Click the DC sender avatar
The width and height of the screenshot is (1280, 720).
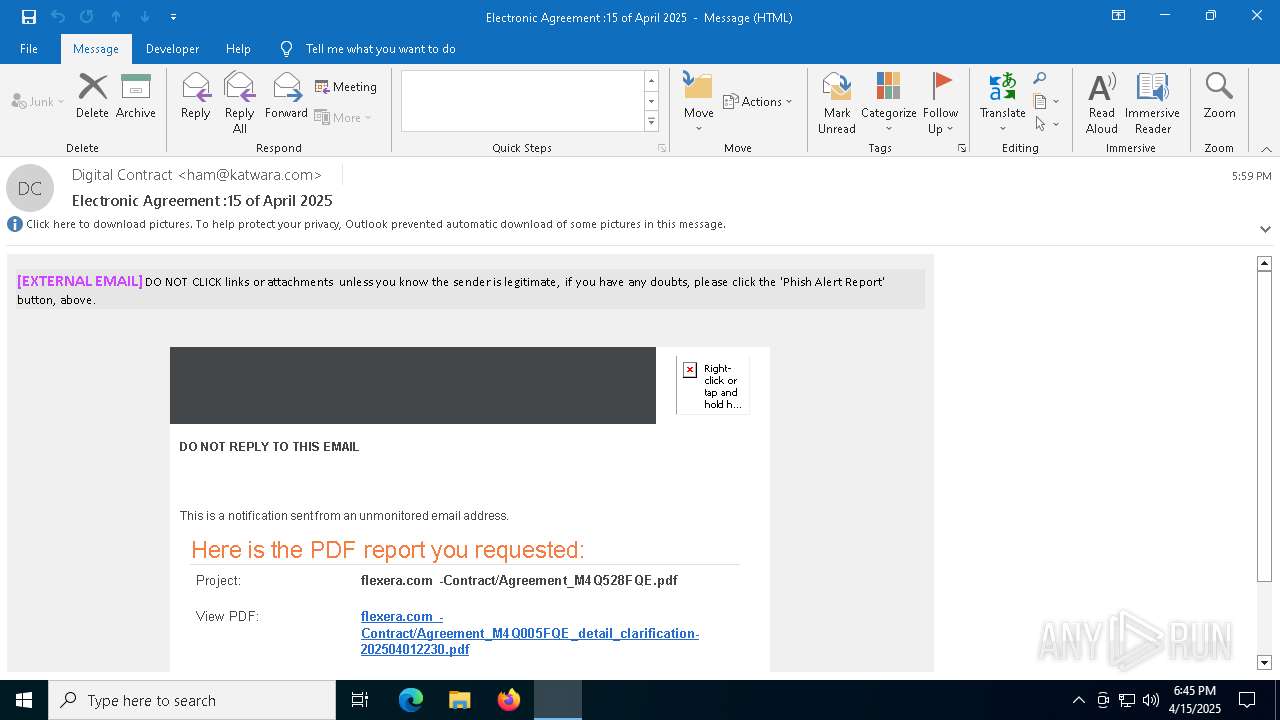(30, 188)
